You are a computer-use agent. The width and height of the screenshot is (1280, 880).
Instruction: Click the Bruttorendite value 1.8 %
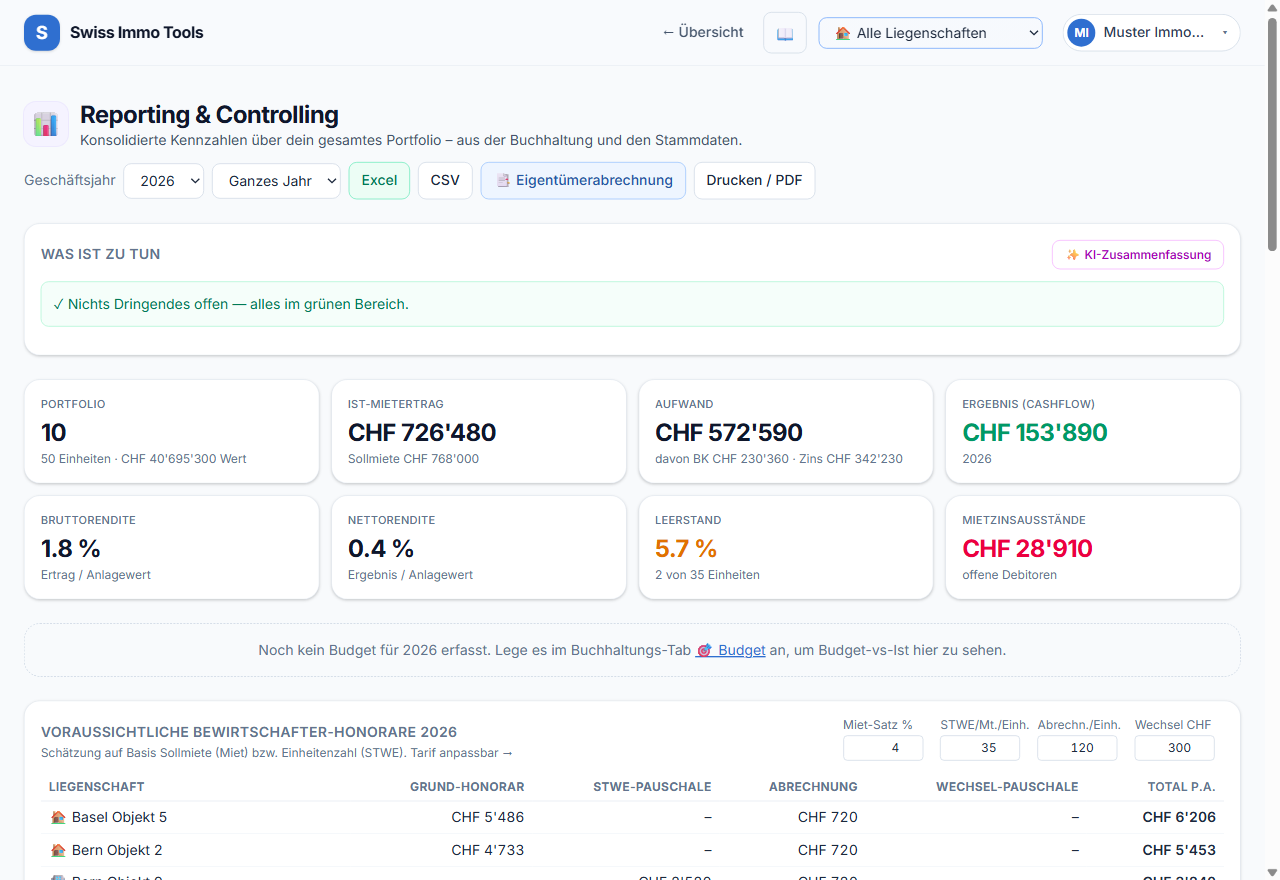tap(71, 549)
